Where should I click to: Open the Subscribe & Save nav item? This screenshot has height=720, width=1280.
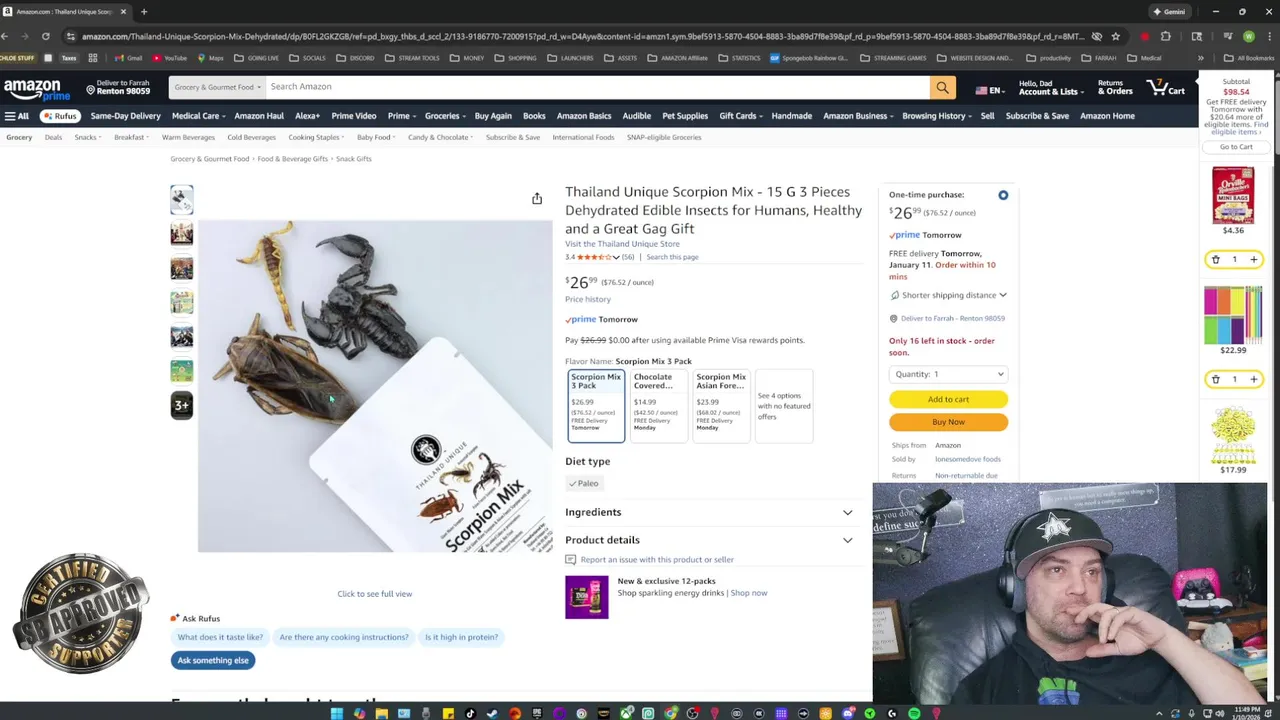click(x=1037, y=116)
